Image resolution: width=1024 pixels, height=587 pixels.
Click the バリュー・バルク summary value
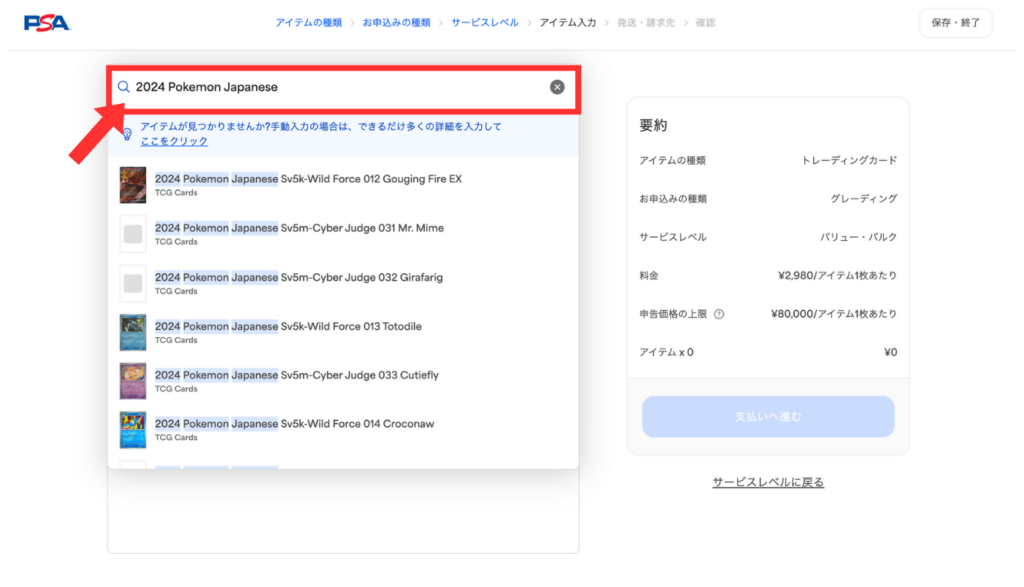(858, 237)
